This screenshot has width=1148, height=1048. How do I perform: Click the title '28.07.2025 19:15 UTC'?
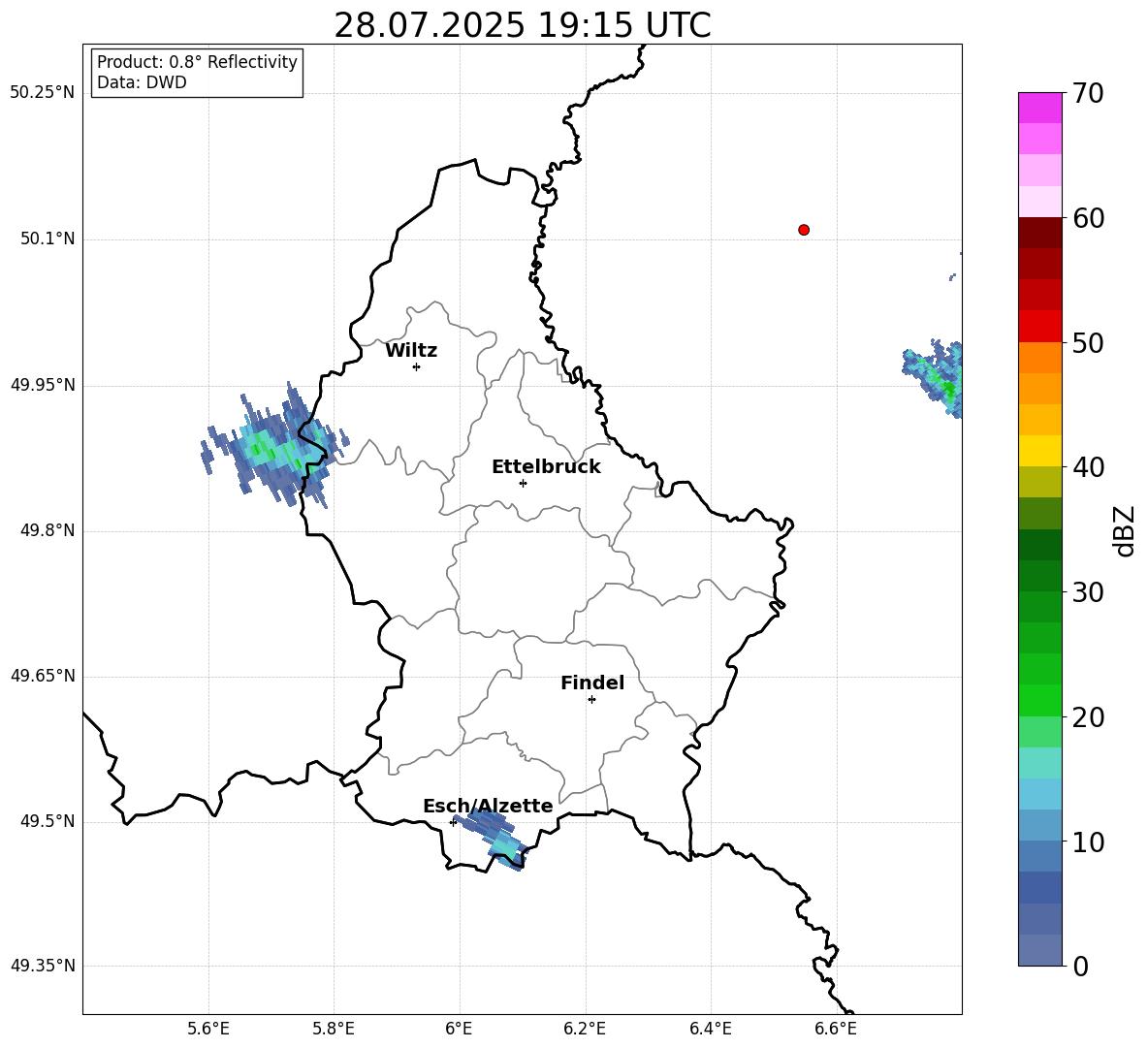[523, 25]
